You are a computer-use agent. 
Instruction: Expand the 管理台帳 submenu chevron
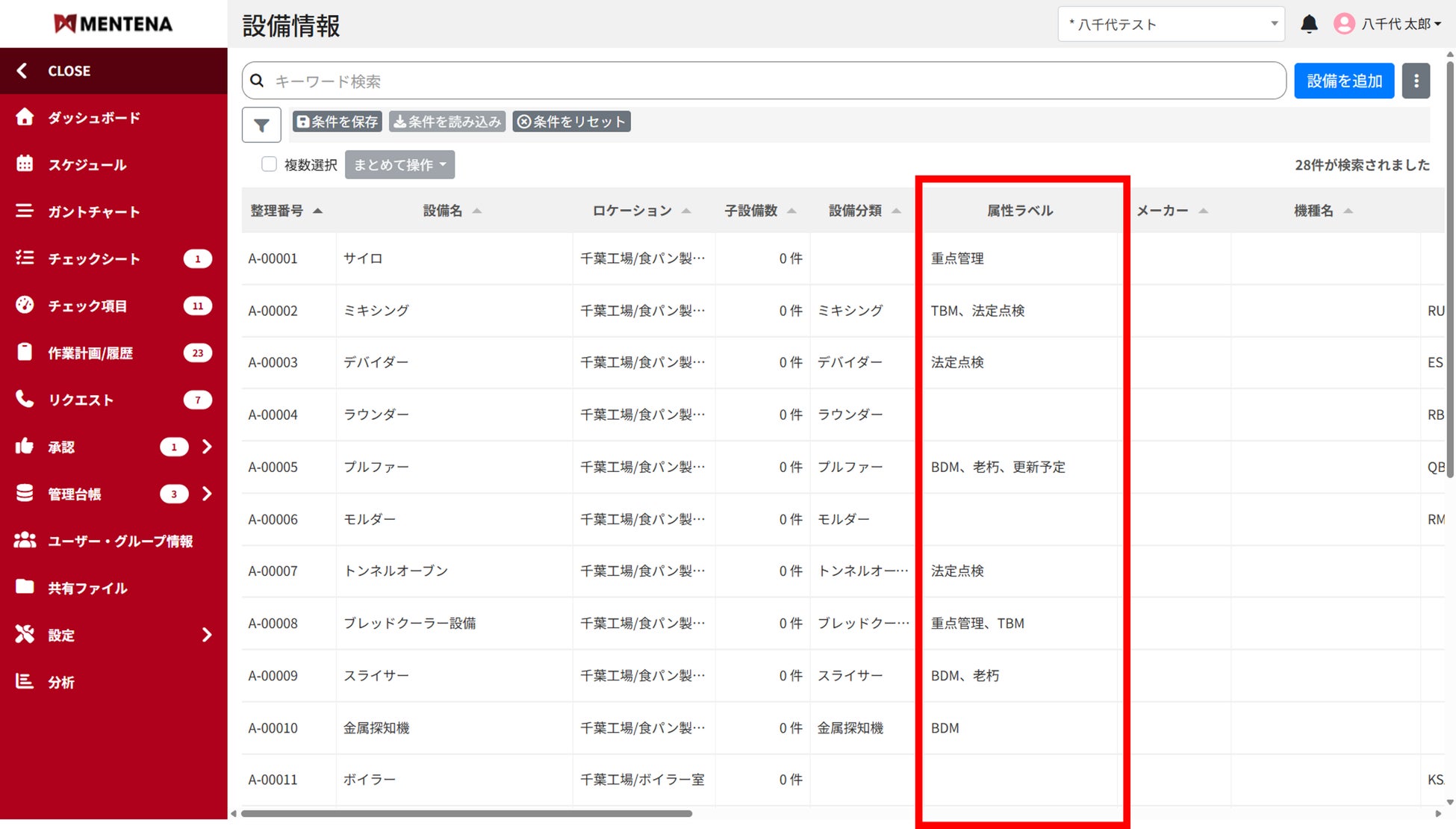pos(207,494)
